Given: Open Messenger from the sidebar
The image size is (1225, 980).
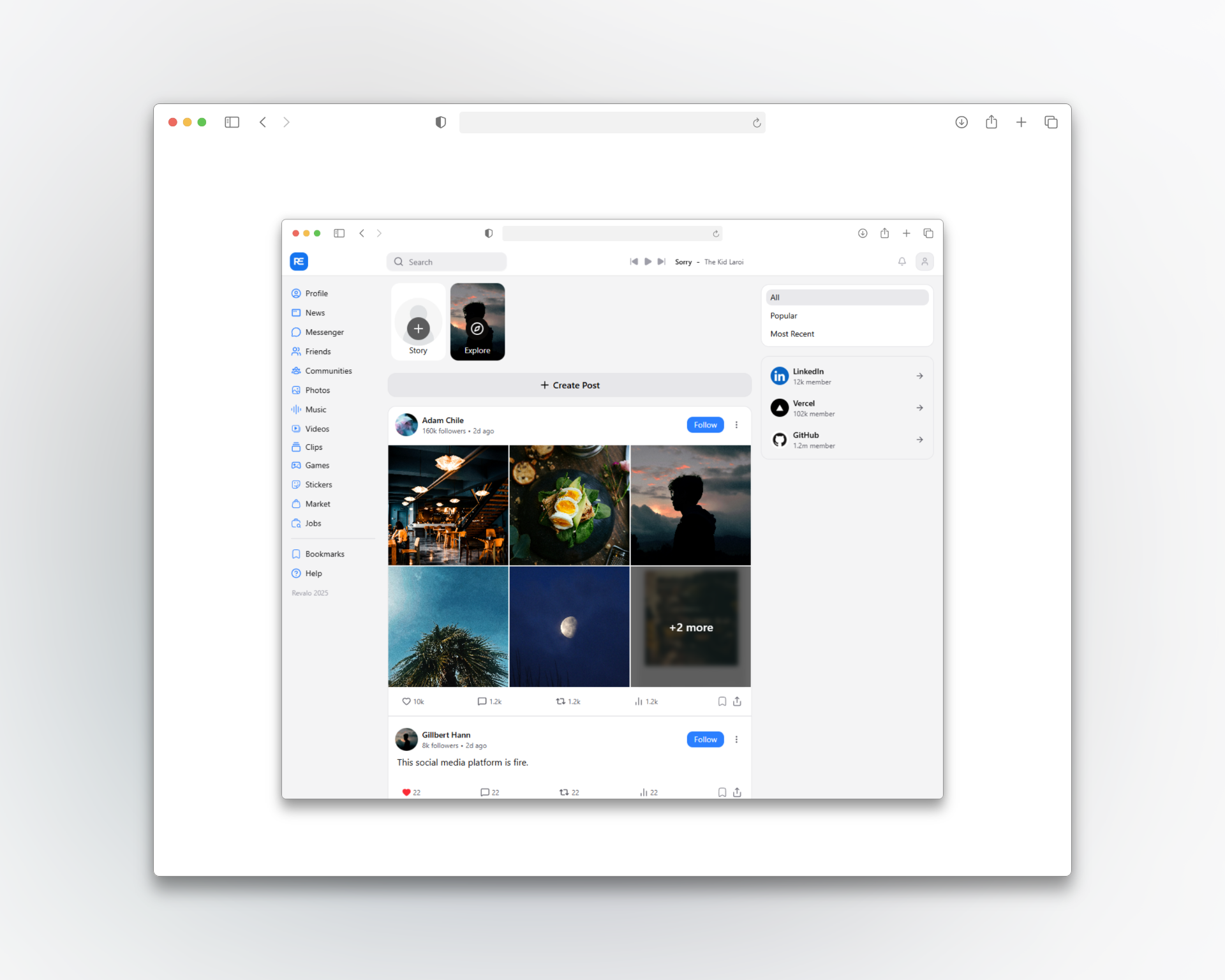Looking at the screenshot, I should click(324, 332).
